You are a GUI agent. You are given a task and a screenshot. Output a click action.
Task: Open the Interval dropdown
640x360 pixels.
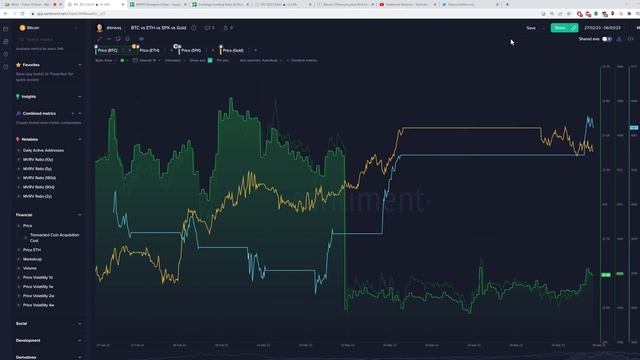147,60
